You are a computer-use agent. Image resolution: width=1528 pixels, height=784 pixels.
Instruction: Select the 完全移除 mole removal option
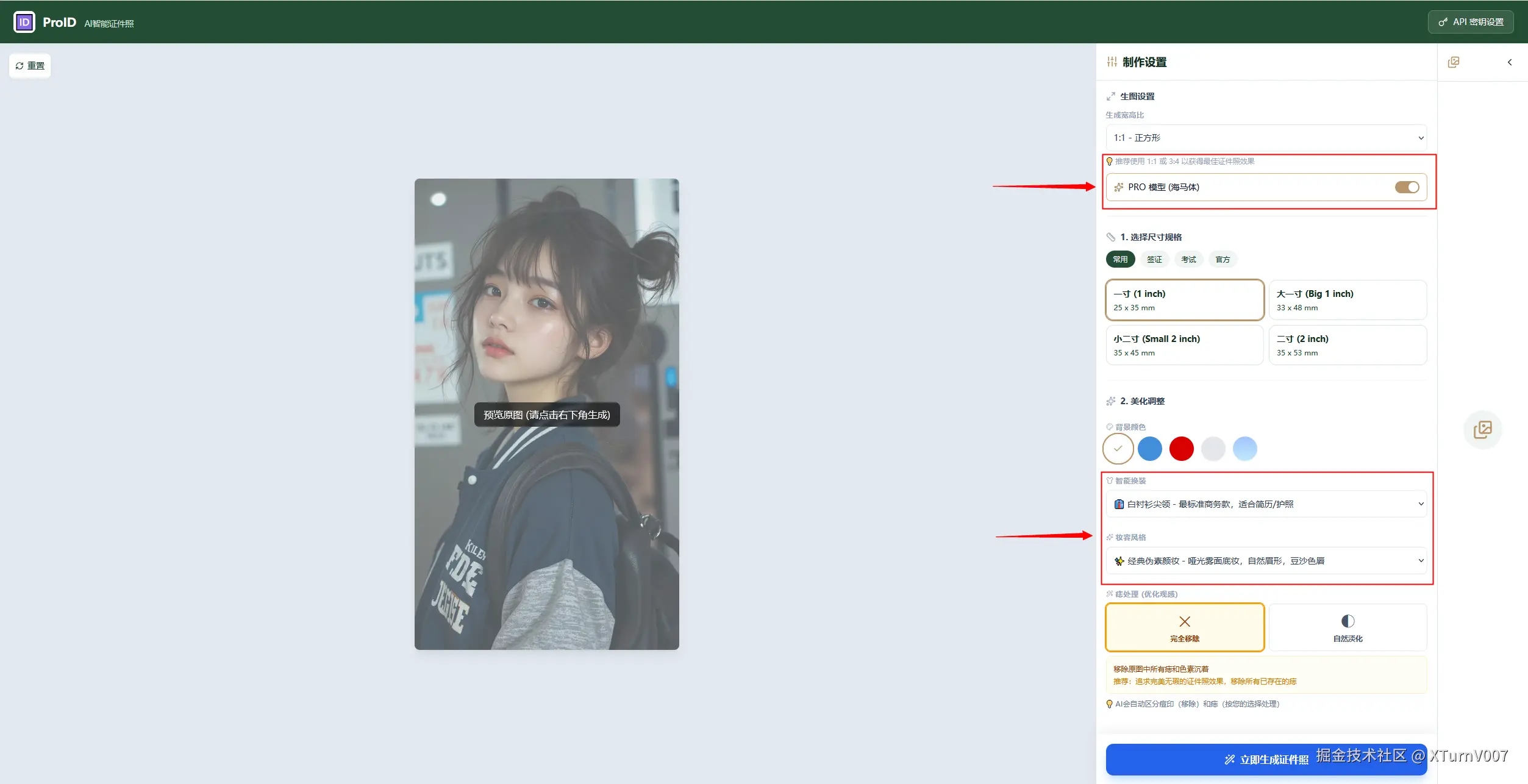[1183, 627]
